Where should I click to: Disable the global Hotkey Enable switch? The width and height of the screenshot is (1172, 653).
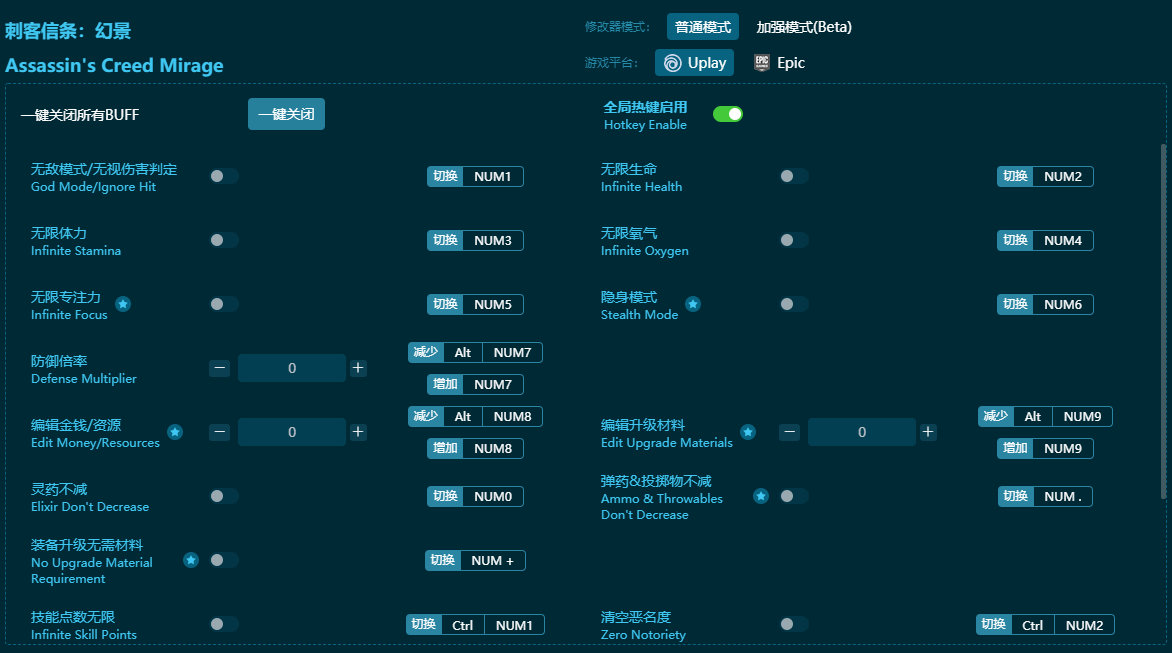coord(728,114)
